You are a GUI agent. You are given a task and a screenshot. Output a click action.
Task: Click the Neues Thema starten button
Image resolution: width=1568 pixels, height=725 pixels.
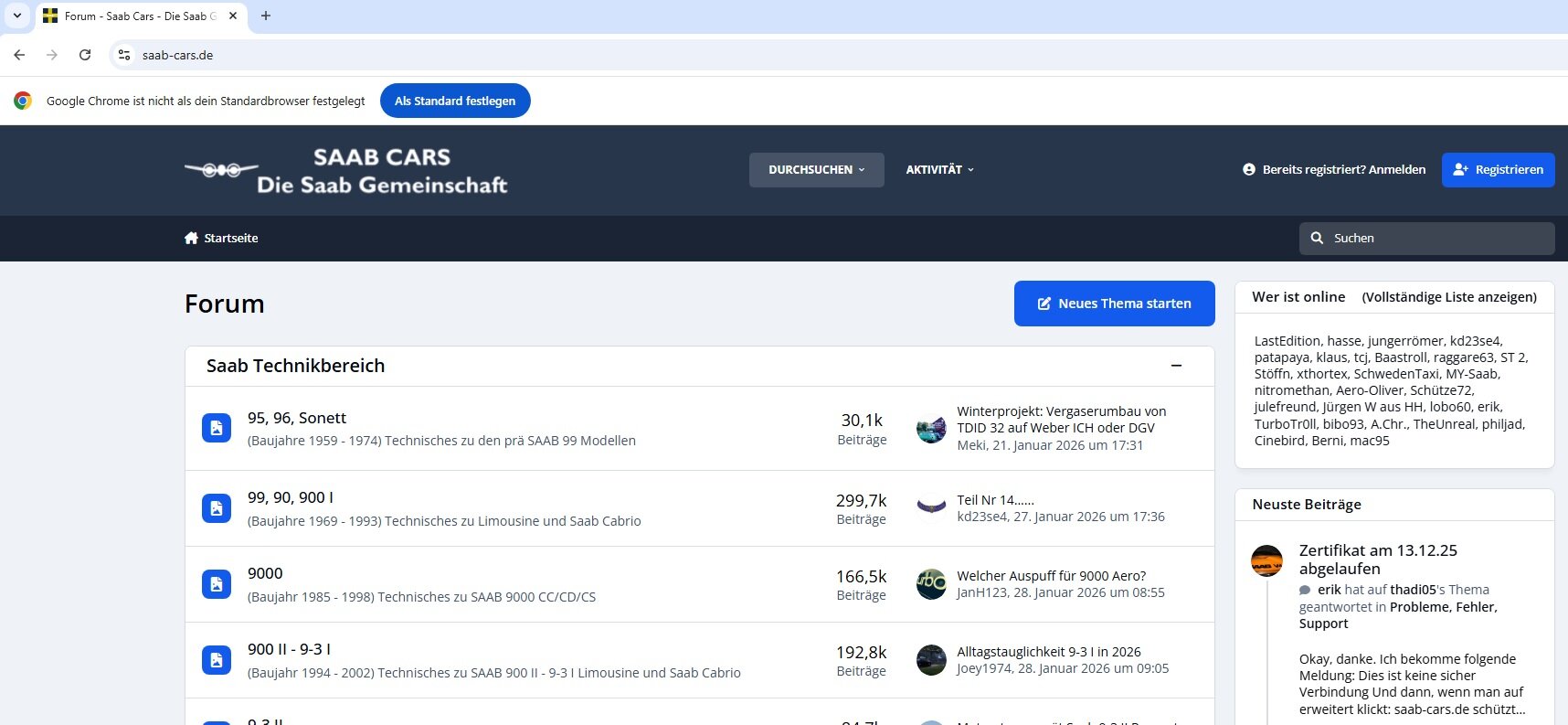pyautogui.click(x=1114, y=304)
